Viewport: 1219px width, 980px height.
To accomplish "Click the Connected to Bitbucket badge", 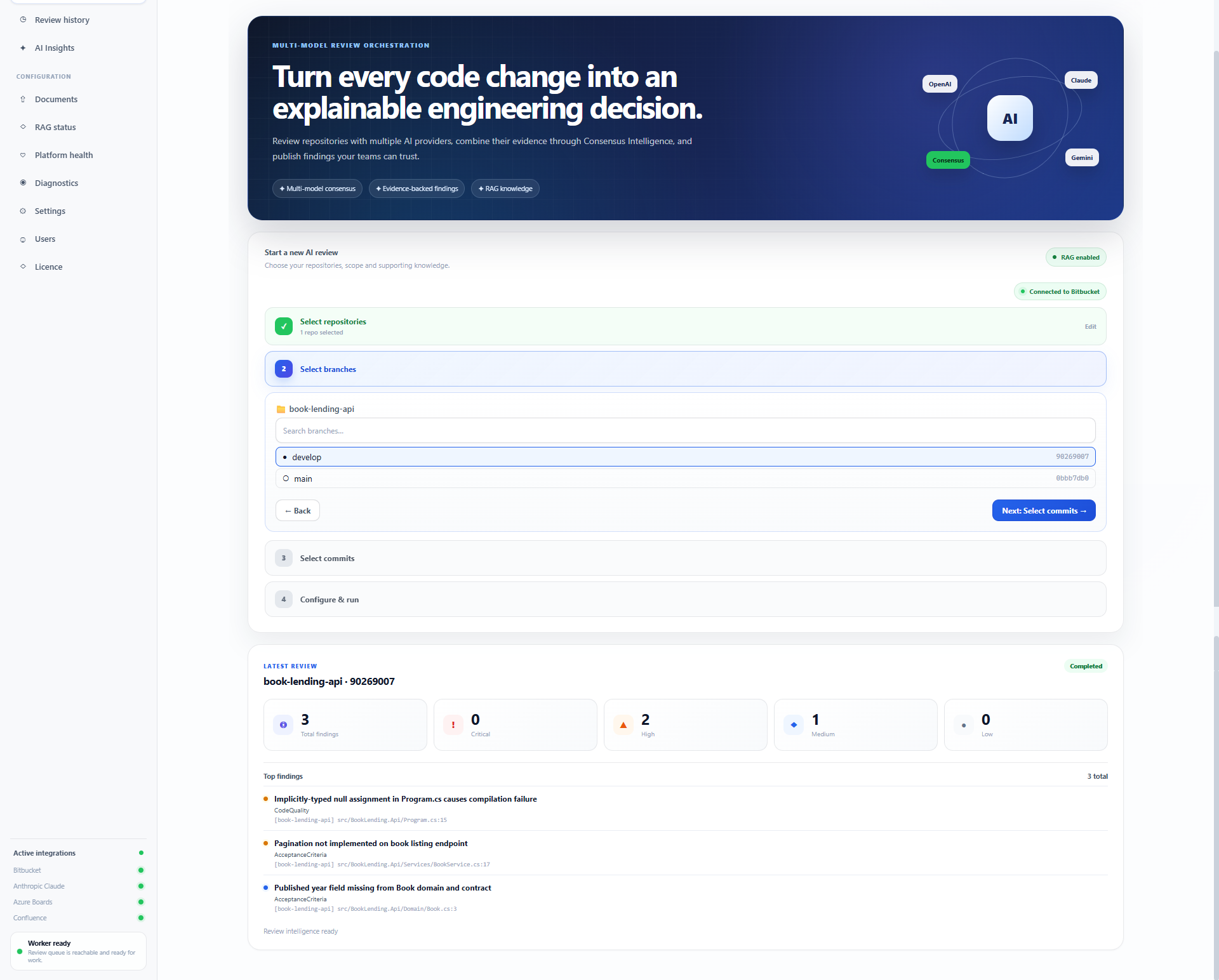I will [1060, 291].
